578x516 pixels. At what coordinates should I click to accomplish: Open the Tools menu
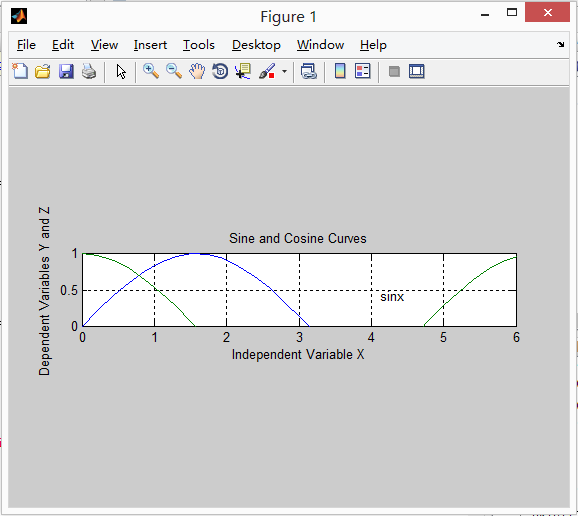tap(199, 45)
